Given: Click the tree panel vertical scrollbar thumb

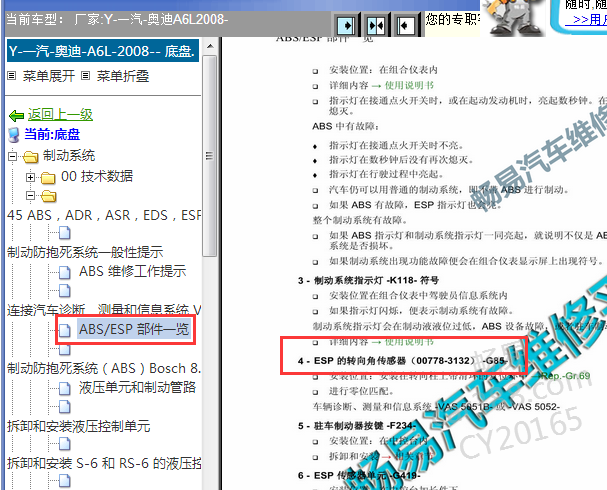Looking at the screenshot, I should [209, 156].
